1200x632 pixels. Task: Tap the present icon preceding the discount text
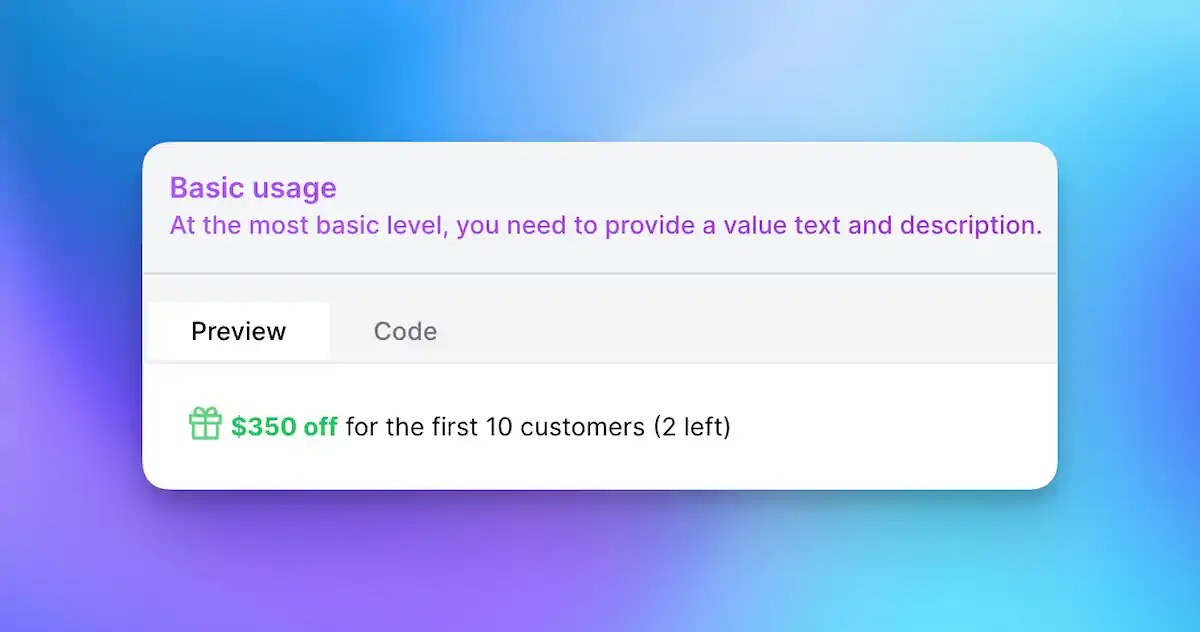pos(205,425)
